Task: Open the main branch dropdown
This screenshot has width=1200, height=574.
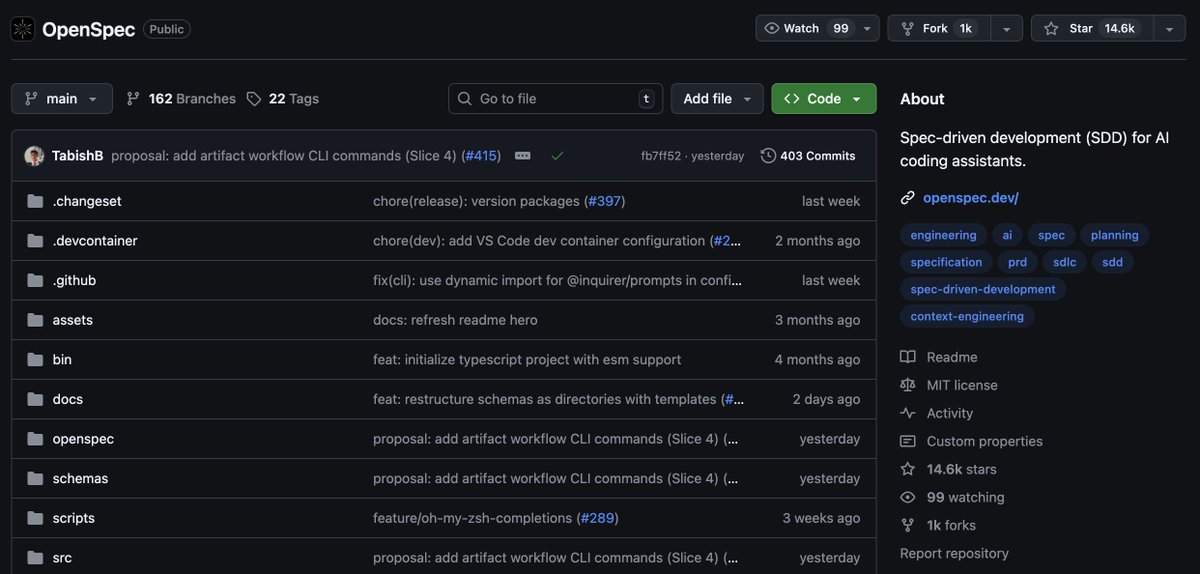Action: [x=62, y=99]
